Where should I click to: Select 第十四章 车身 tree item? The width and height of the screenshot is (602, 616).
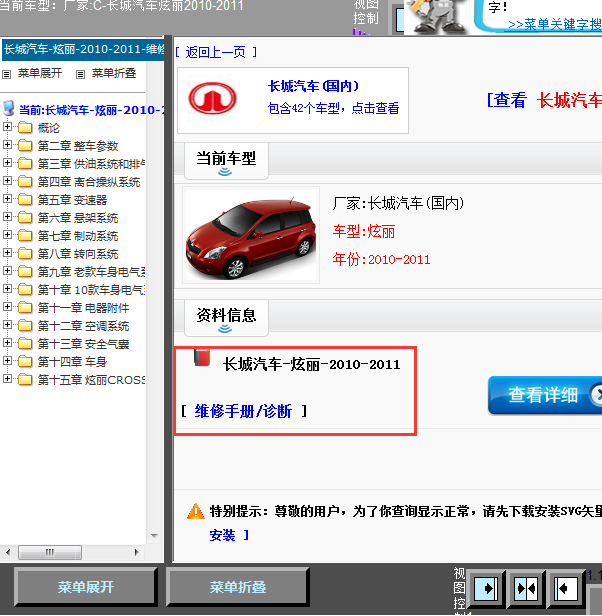pyautogui.click(x=72, y=362)
